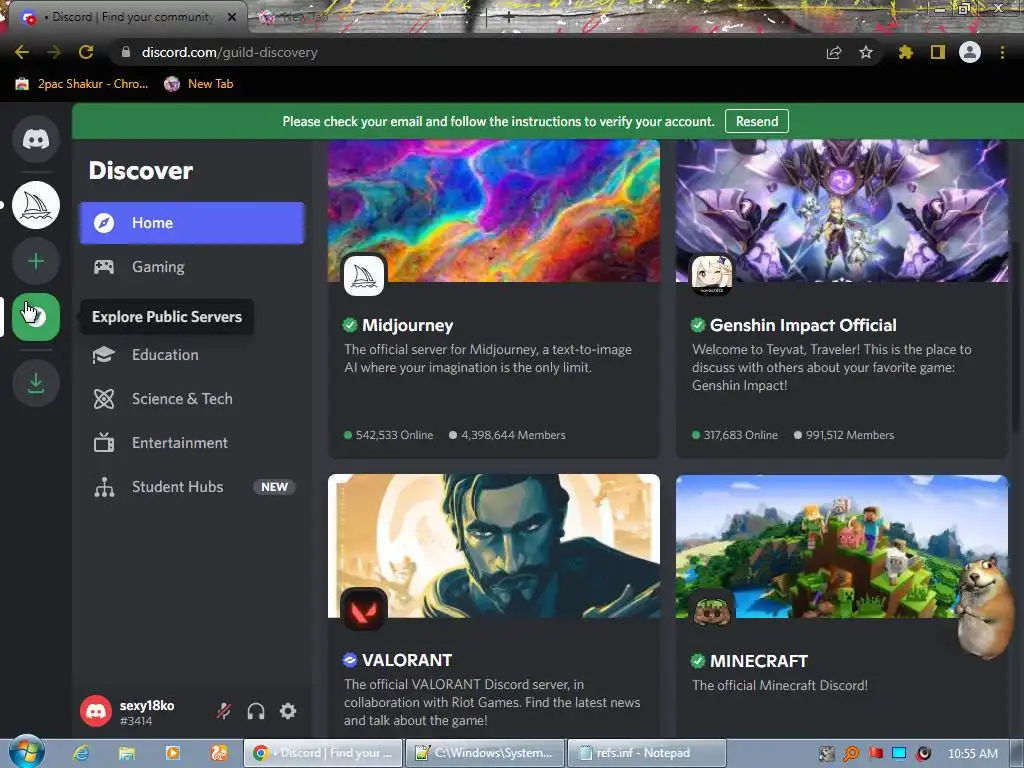Click Genshin Impact Official title

tap(803, 325)
